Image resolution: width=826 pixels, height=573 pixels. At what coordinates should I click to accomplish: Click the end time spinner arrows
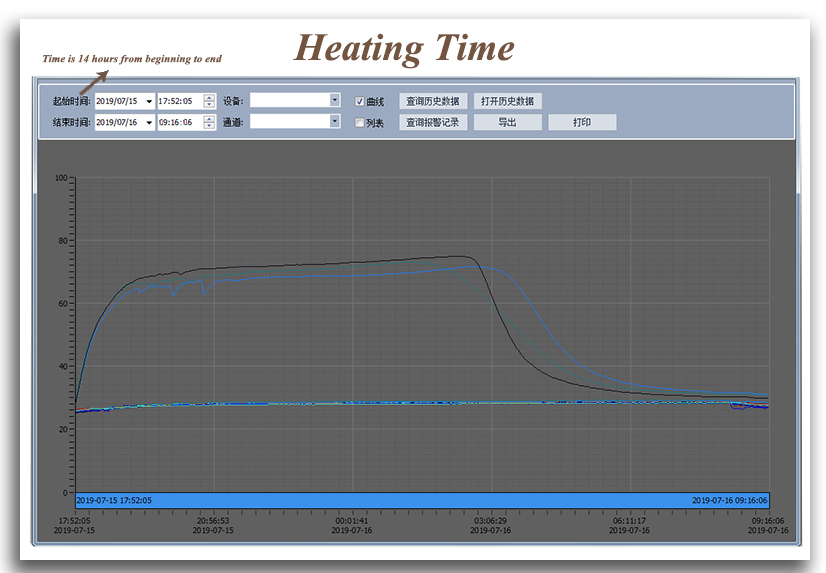209,122
